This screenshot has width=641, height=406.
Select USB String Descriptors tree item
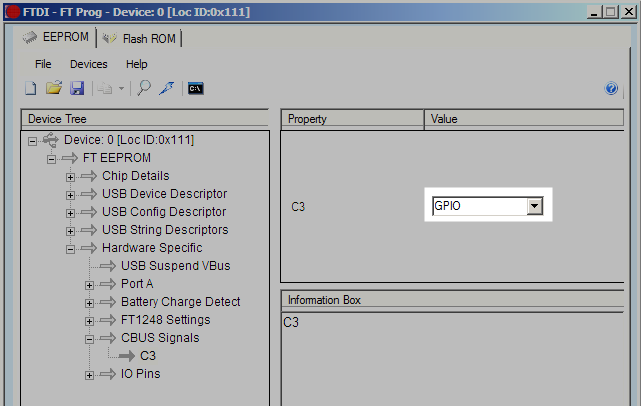click(165, 230)
